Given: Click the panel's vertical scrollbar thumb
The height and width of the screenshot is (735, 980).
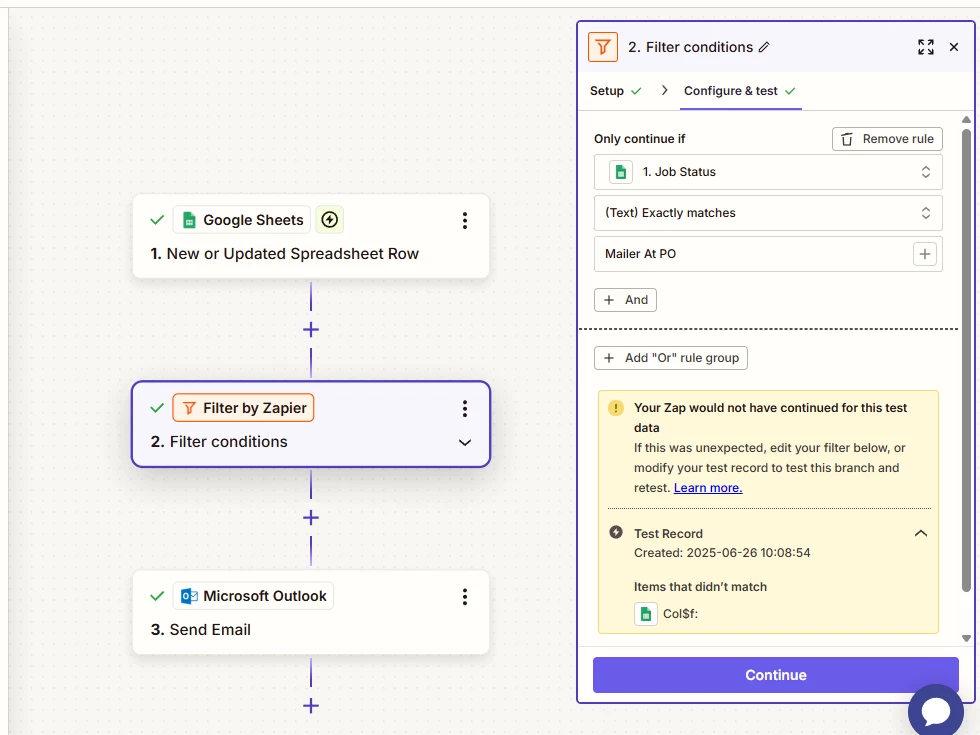Looking at the screenshot, I should point(966,360).
